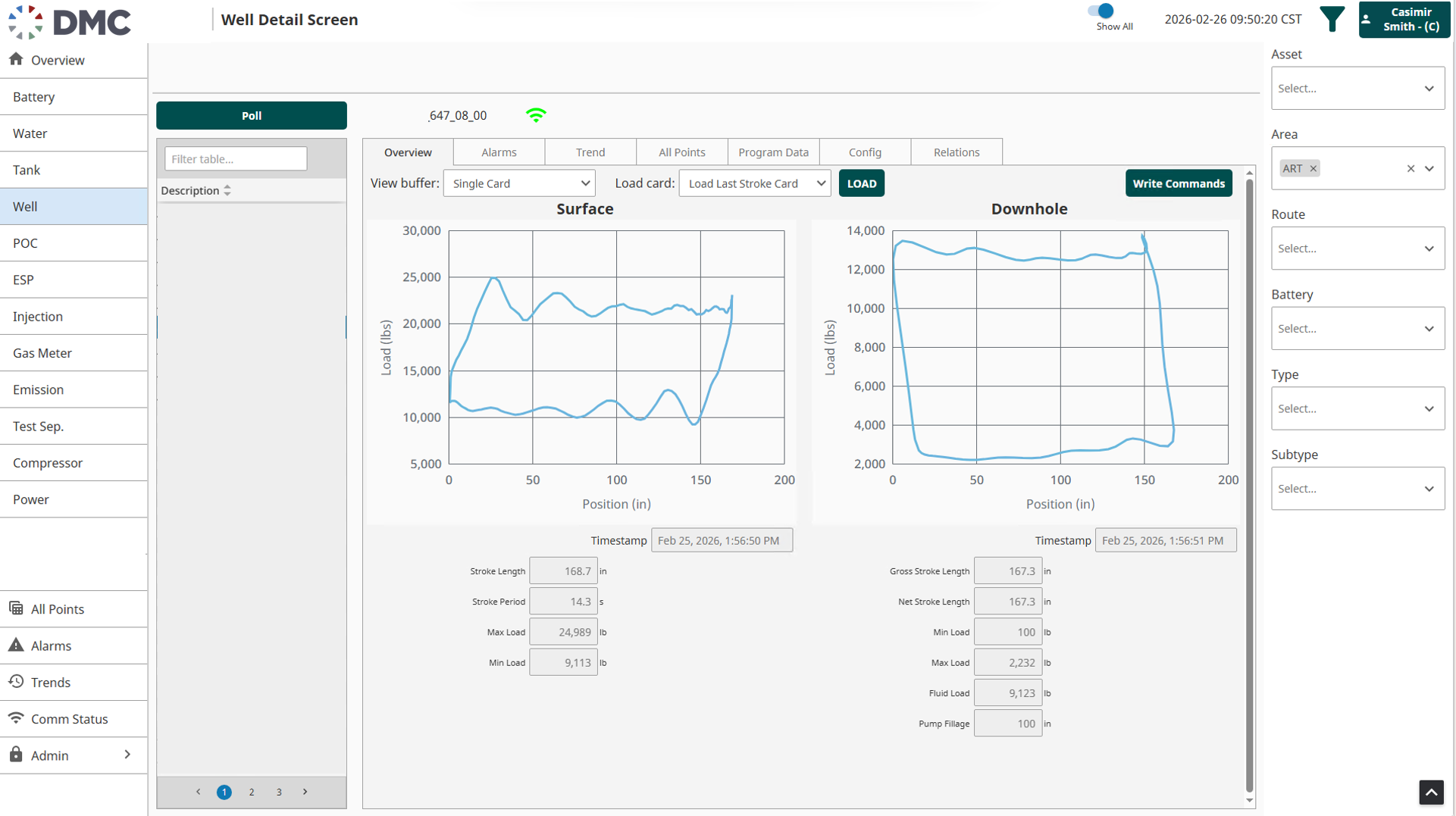The width and height of the screenshot is (1456, 816).
Task: Open the Load card dropdown
Action: click(x=755, y=183)
